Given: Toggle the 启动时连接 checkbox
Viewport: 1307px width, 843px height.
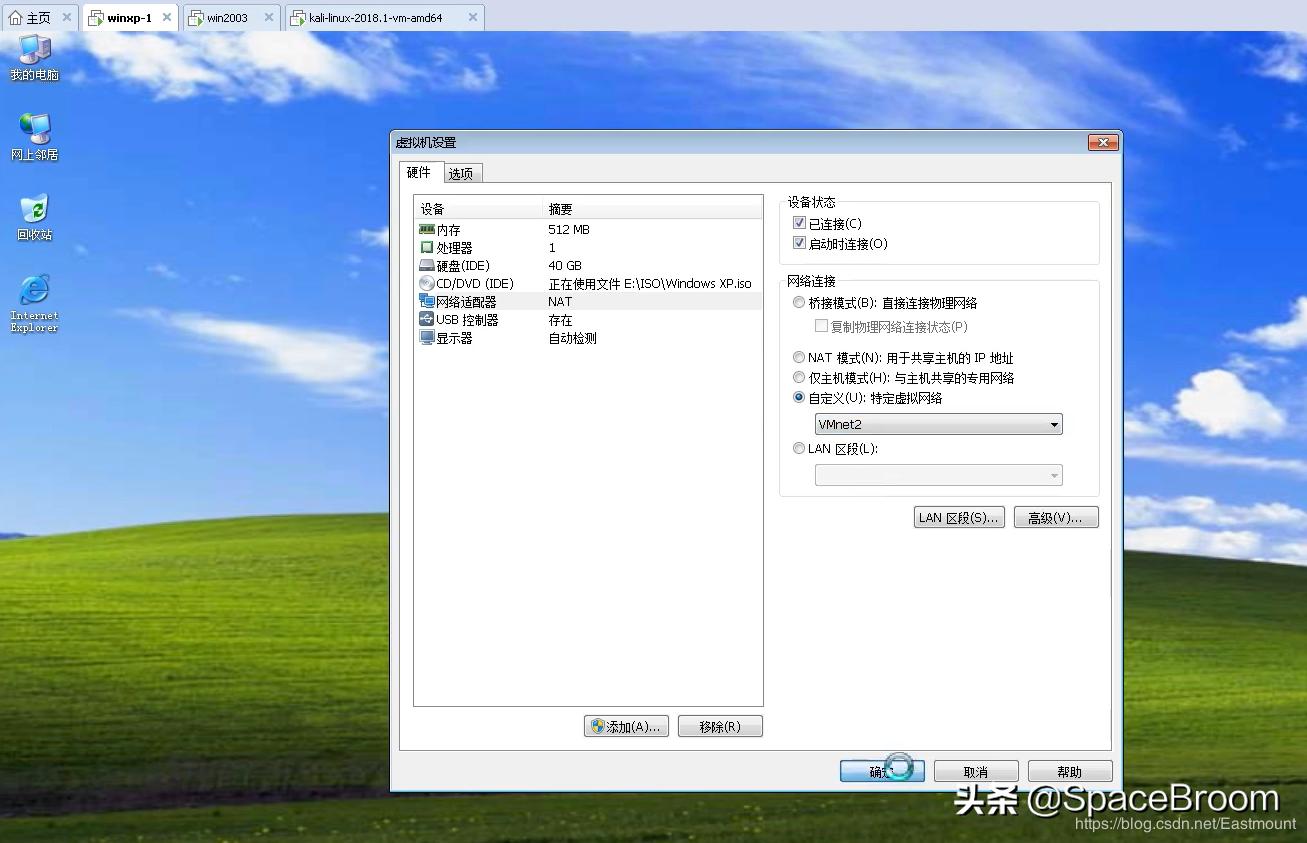Looking at the screenshot, I should click(x=799, y=242).
